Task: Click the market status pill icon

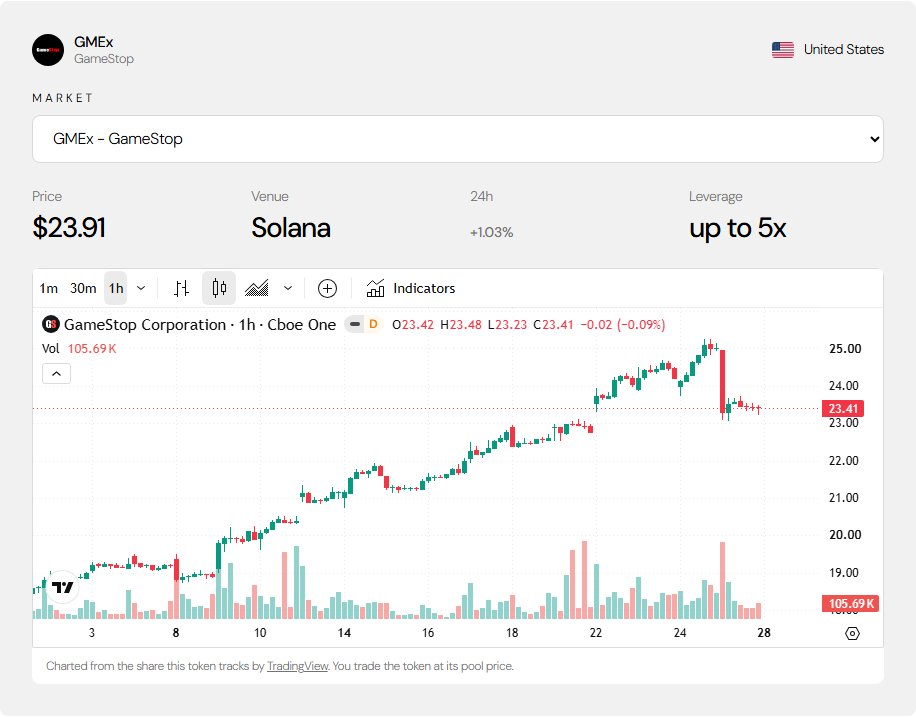Action: tap(355, 324)
